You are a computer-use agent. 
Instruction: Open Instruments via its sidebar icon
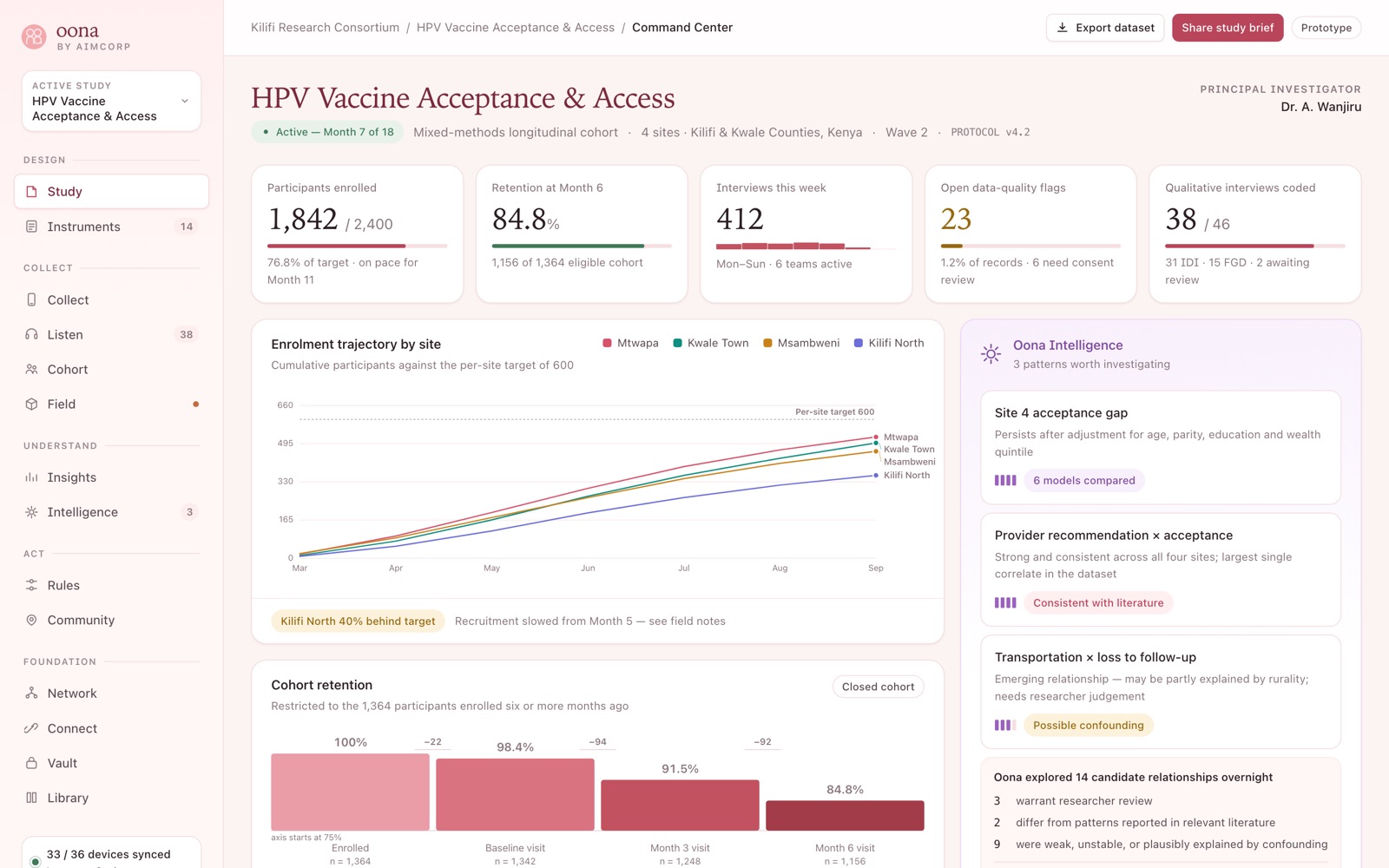[x=31, y=227]
